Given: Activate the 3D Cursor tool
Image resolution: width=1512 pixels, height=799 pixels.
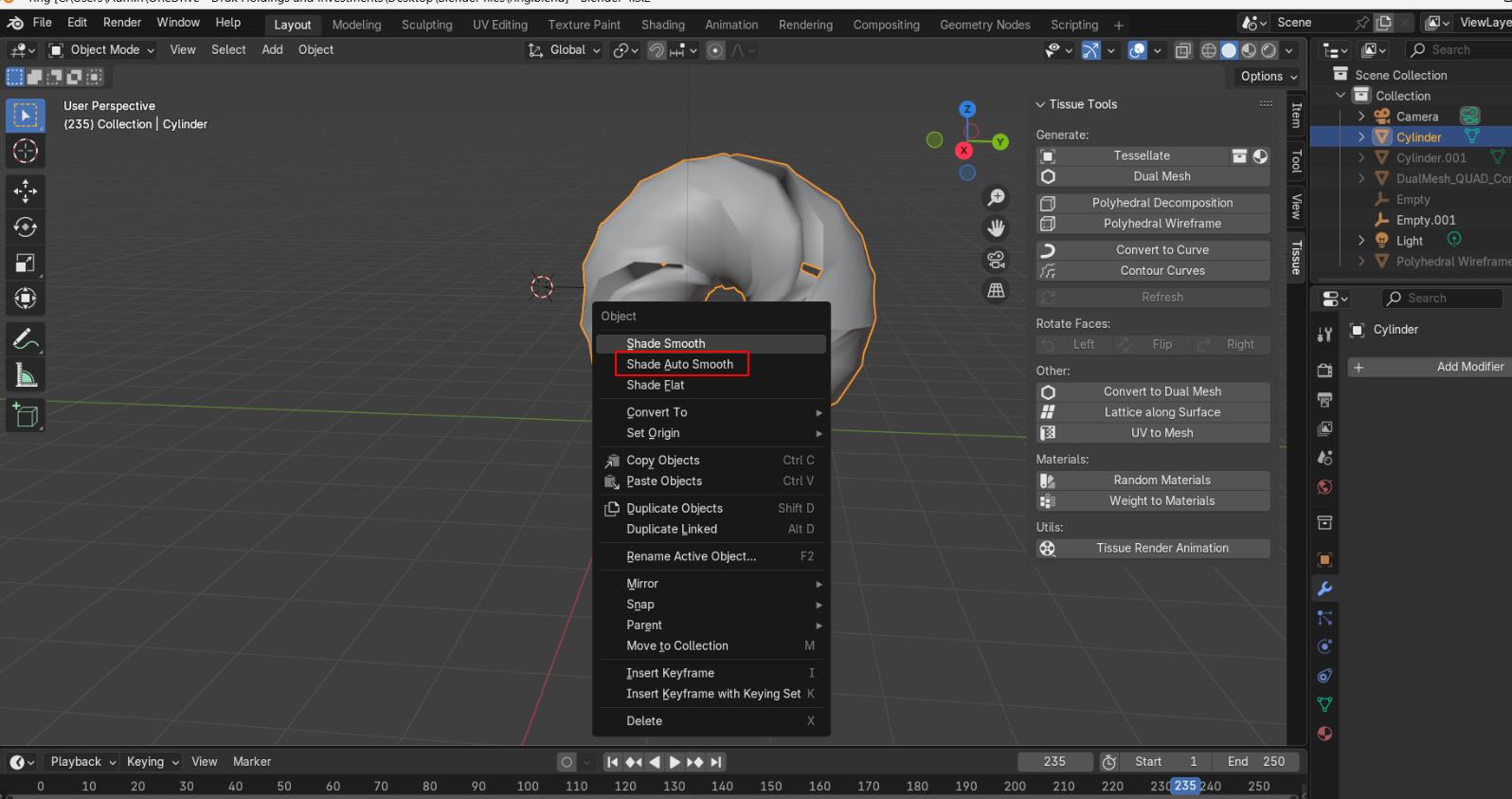Looking at the screenshot, I should 26,151.
